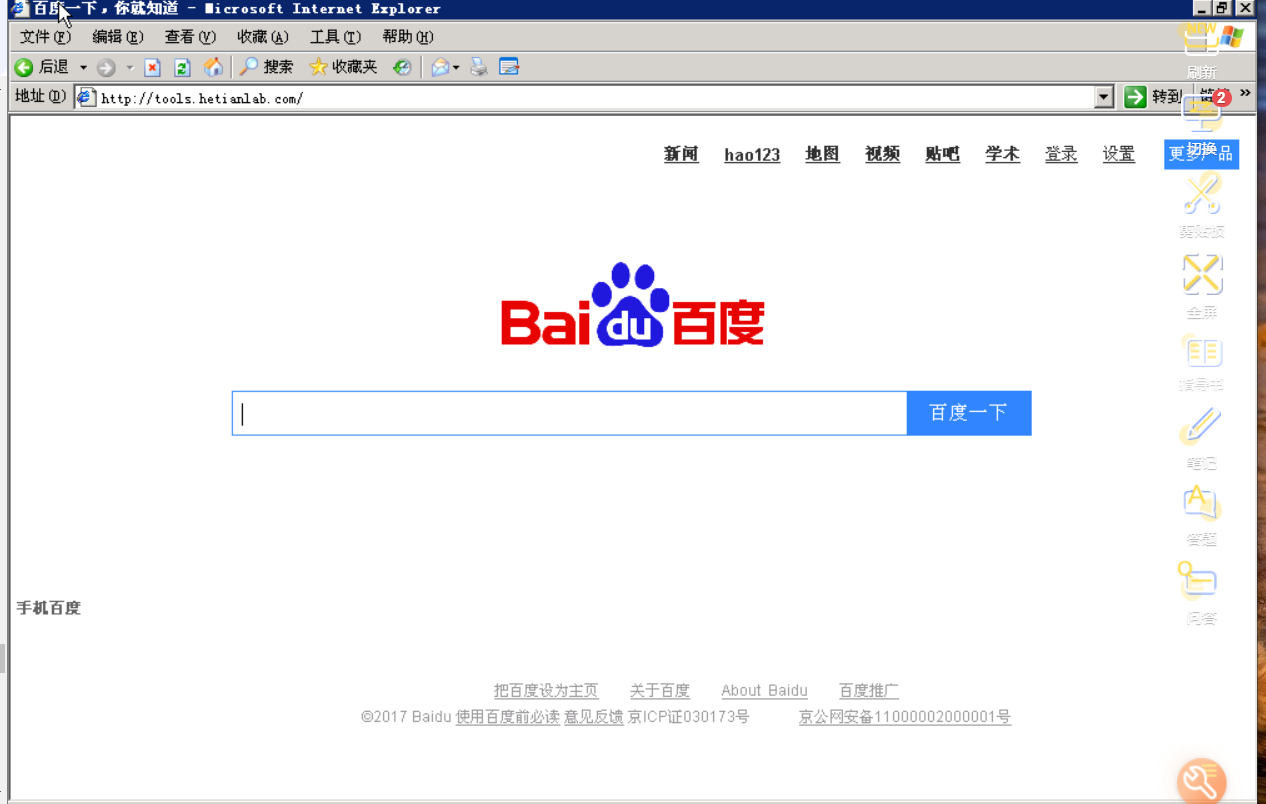Screen dimensions: 1266x804
Task: Click the 新闻 link
Action: [681, 154]
